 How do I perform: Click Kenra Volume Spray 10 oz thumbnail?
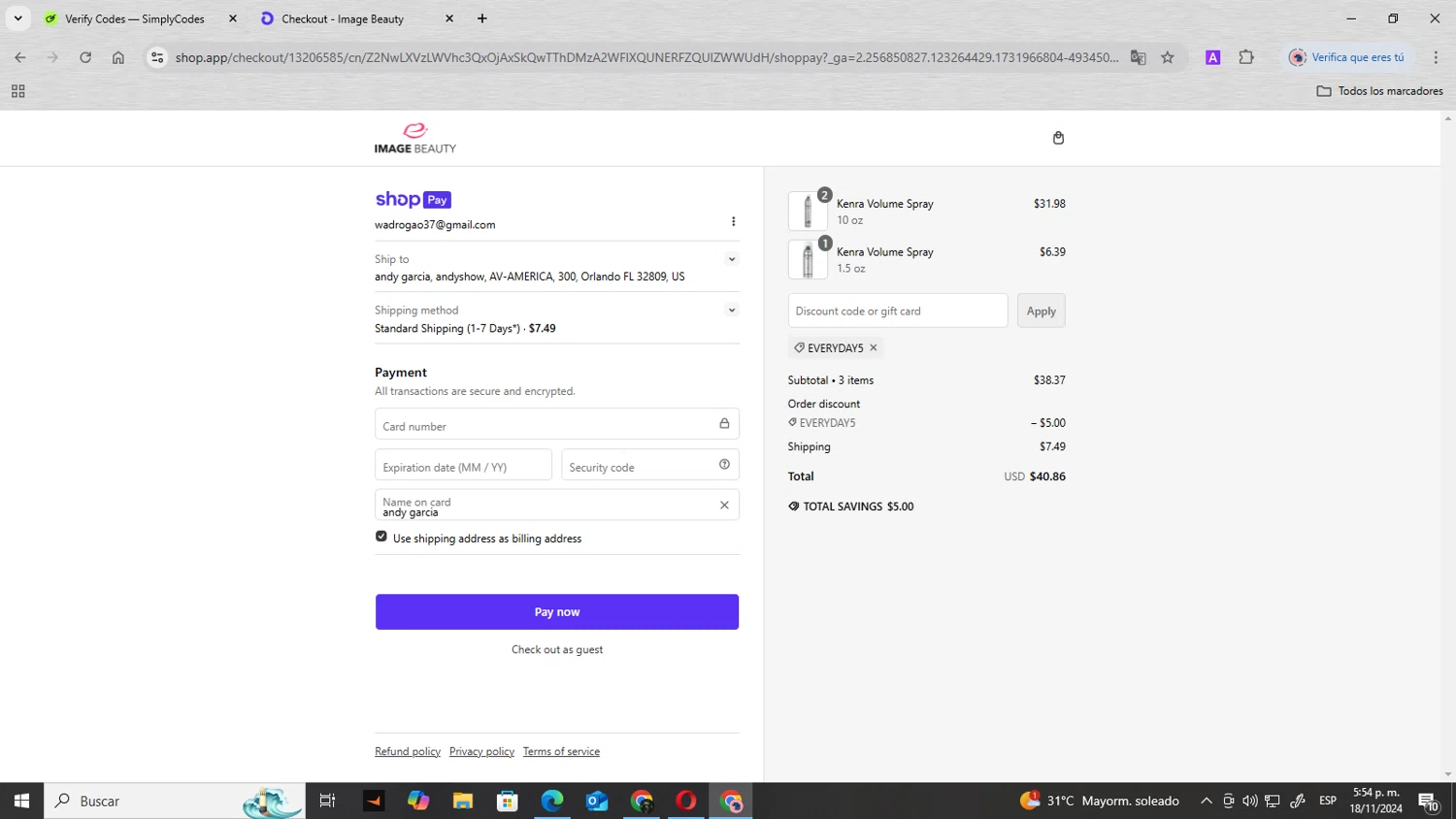(808, 211)
